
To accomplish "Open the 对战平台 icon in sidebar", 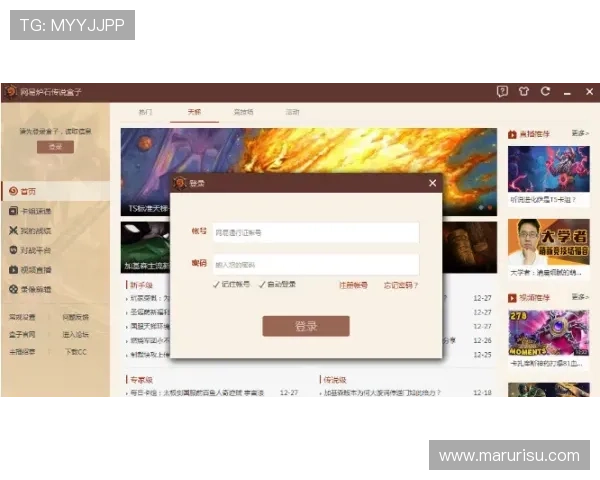I will 13,250.
